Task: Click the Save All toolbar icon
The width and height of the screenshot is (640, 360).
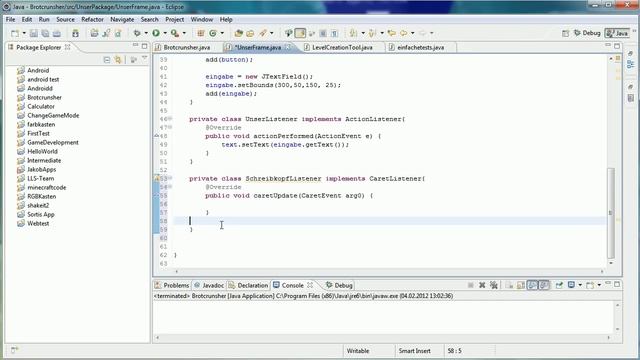Action: tap(45, 33)
